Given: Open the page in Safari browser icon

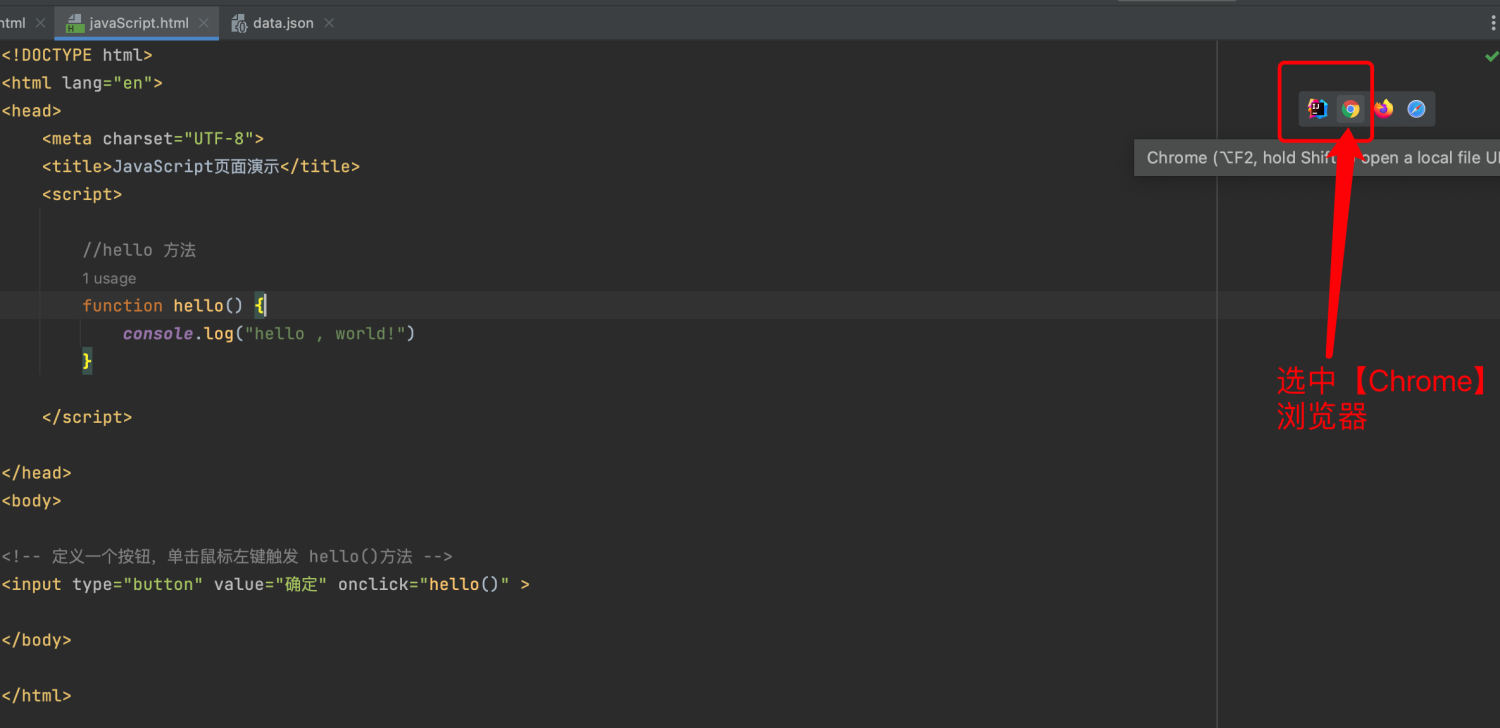Looking at the screenshot, I should pos(1416,109).
